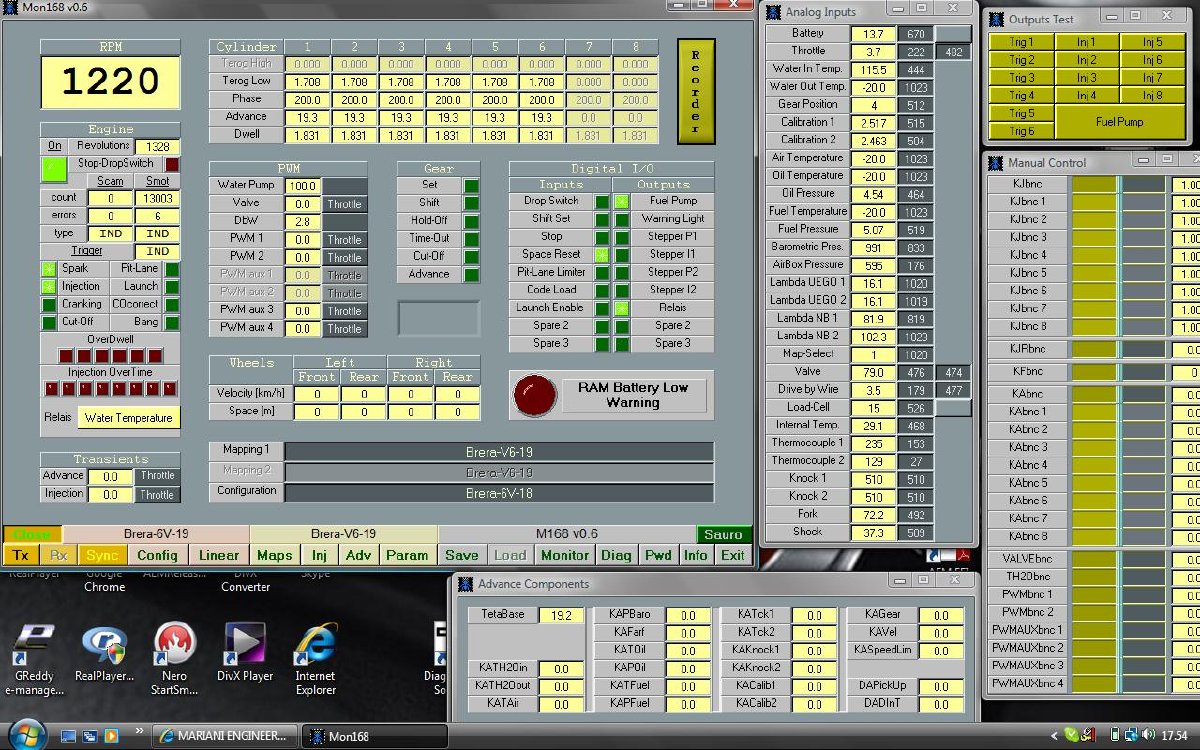Expand the Quick Launch overflow chevron
The height and width of the screenshot is (750, 1200).
click(139, 730)
